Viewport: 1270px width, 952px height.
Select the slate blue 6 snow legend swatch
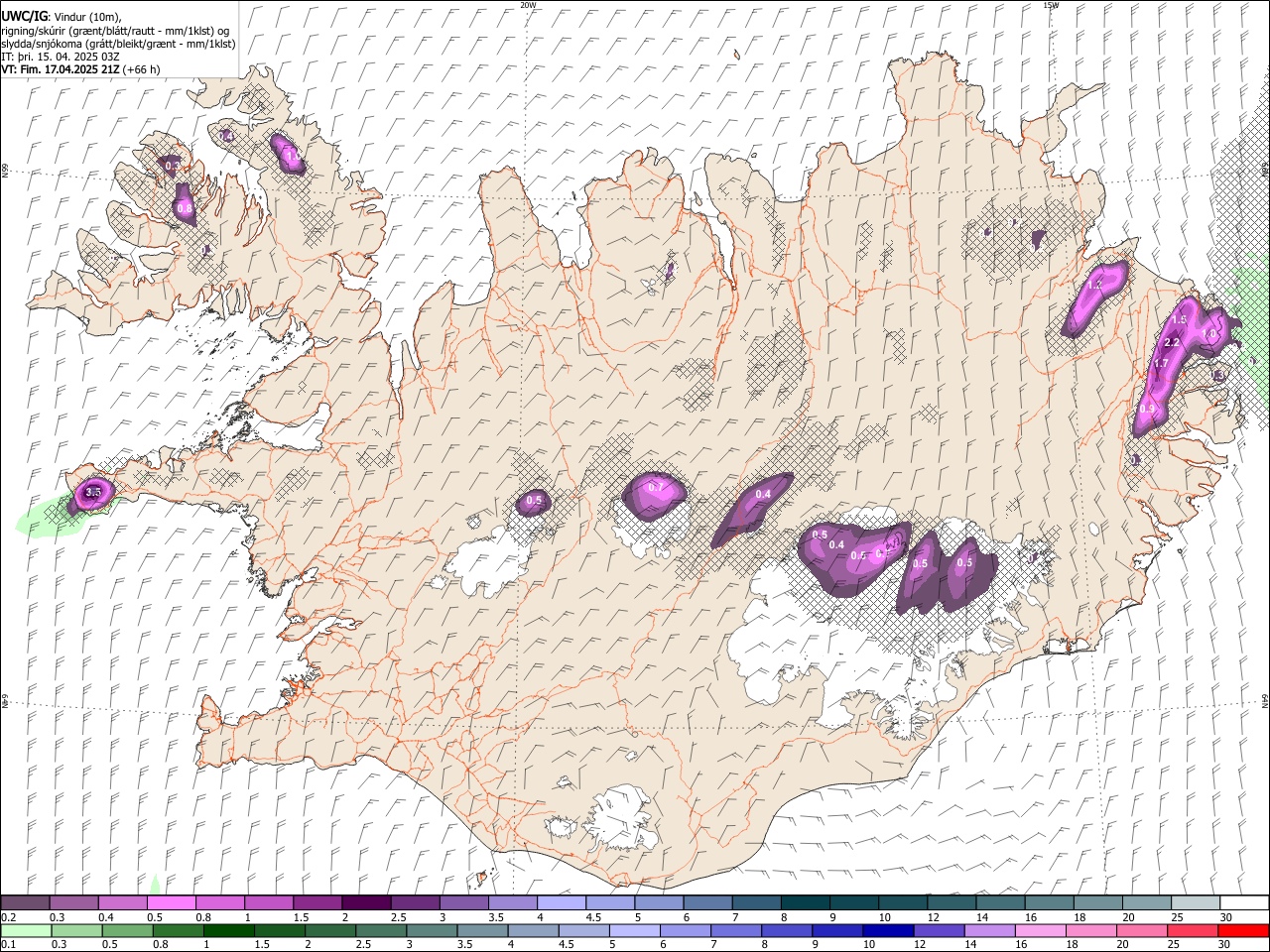[x=708, y=903]
